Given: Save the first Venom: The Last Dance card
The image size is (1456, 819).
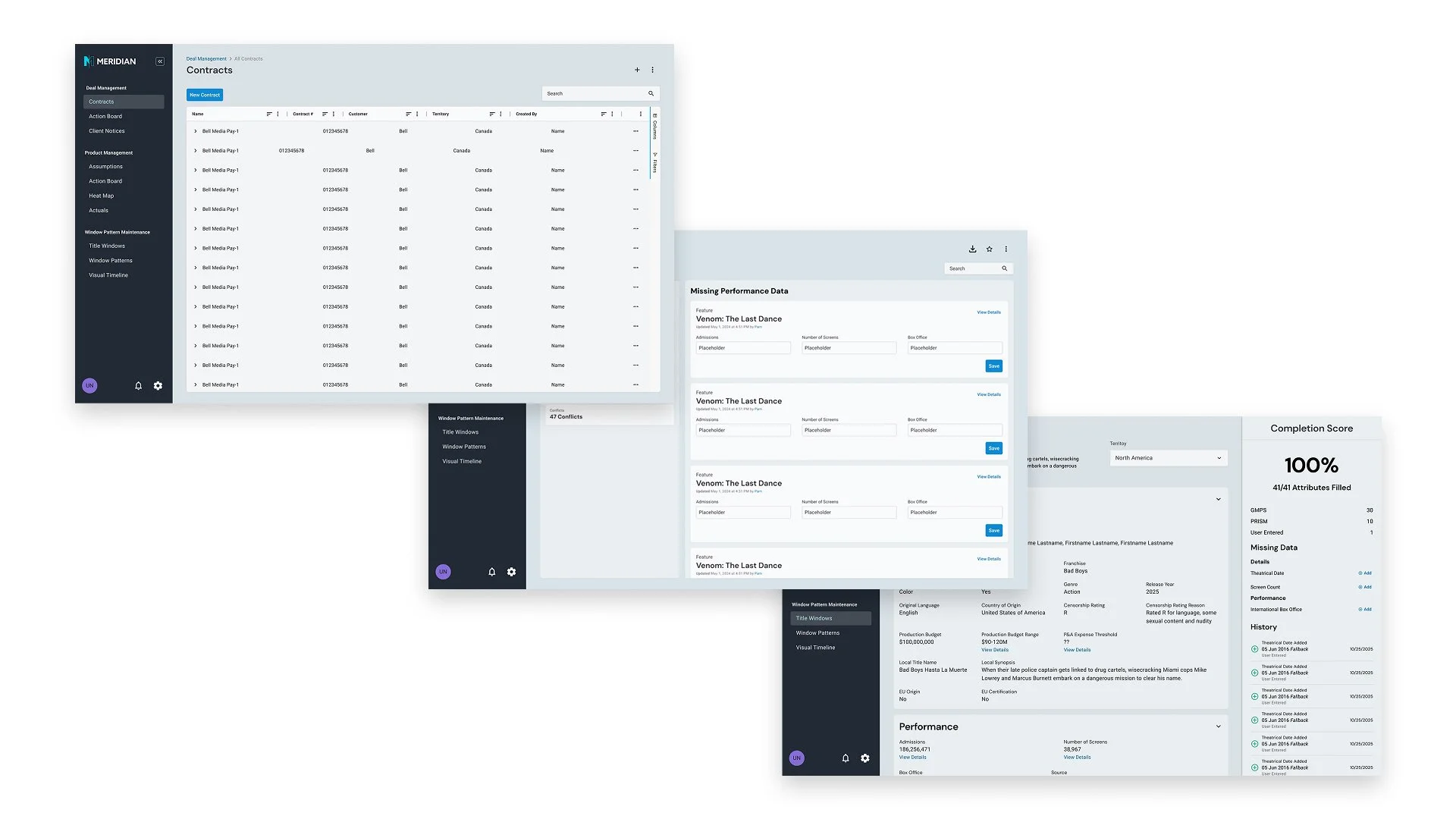Looking at the screenshot, I should click(993, 366).
